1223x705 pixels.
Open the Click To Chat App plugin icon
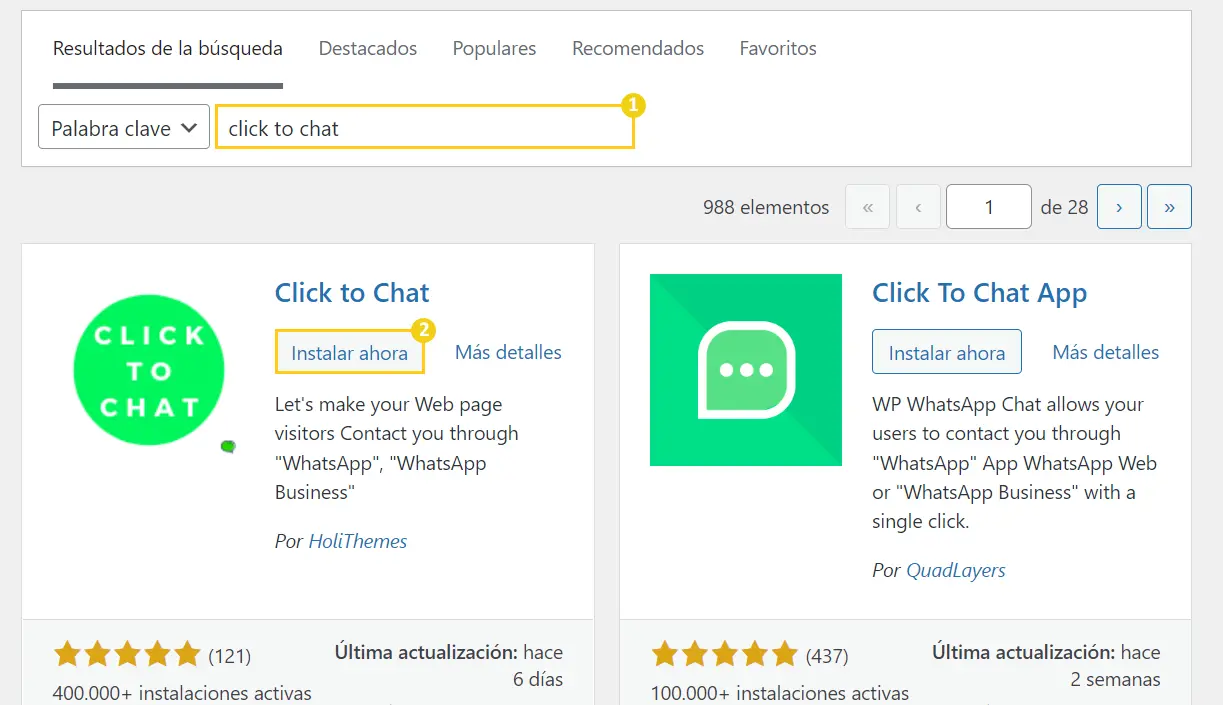click(x=746, y=370)
